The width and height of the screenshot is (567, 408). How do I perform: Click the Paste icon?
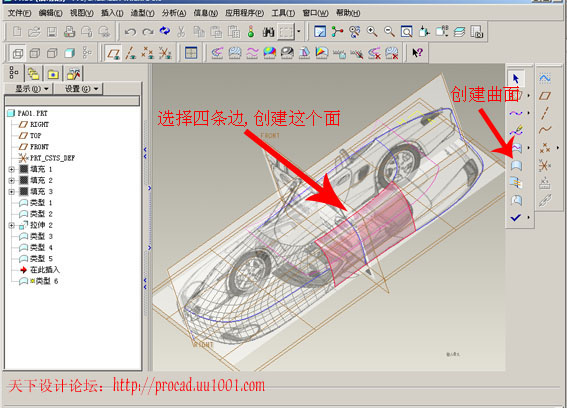(216, 32)
